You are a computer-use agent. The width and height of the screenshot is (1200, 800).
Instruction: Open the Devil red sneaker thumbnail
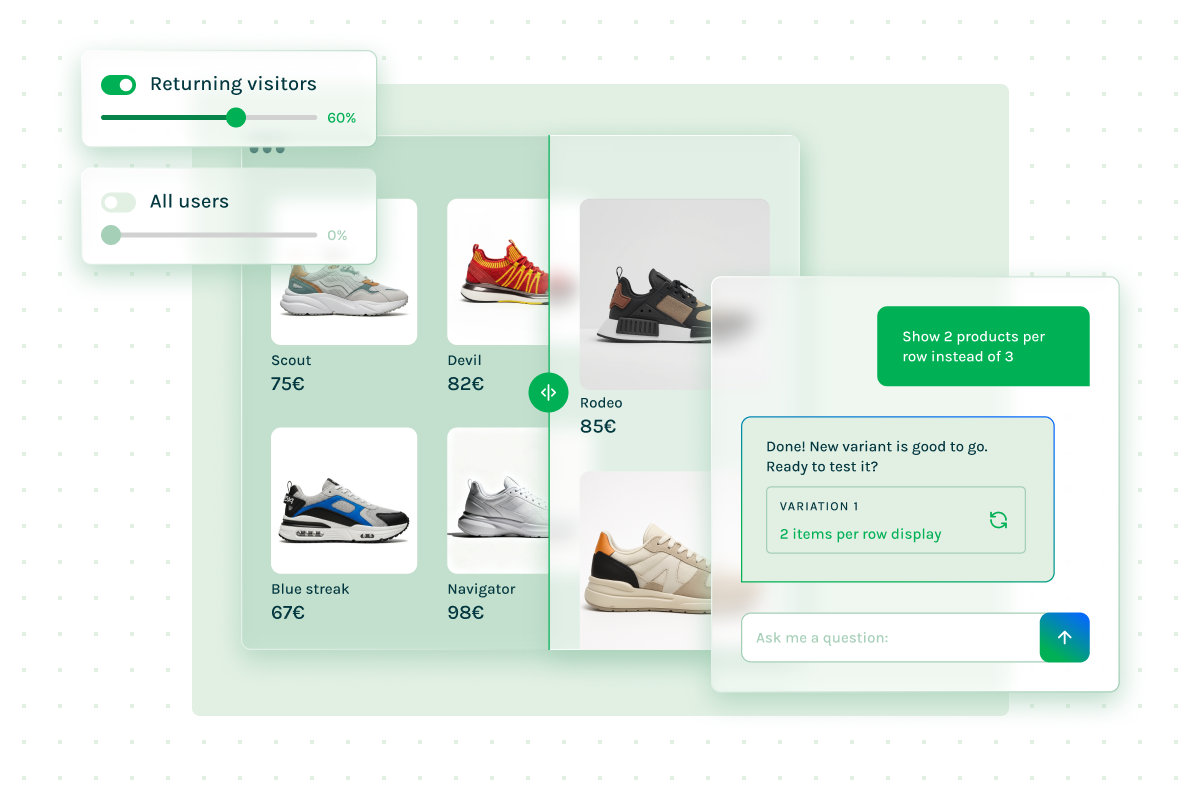[498, 272]
